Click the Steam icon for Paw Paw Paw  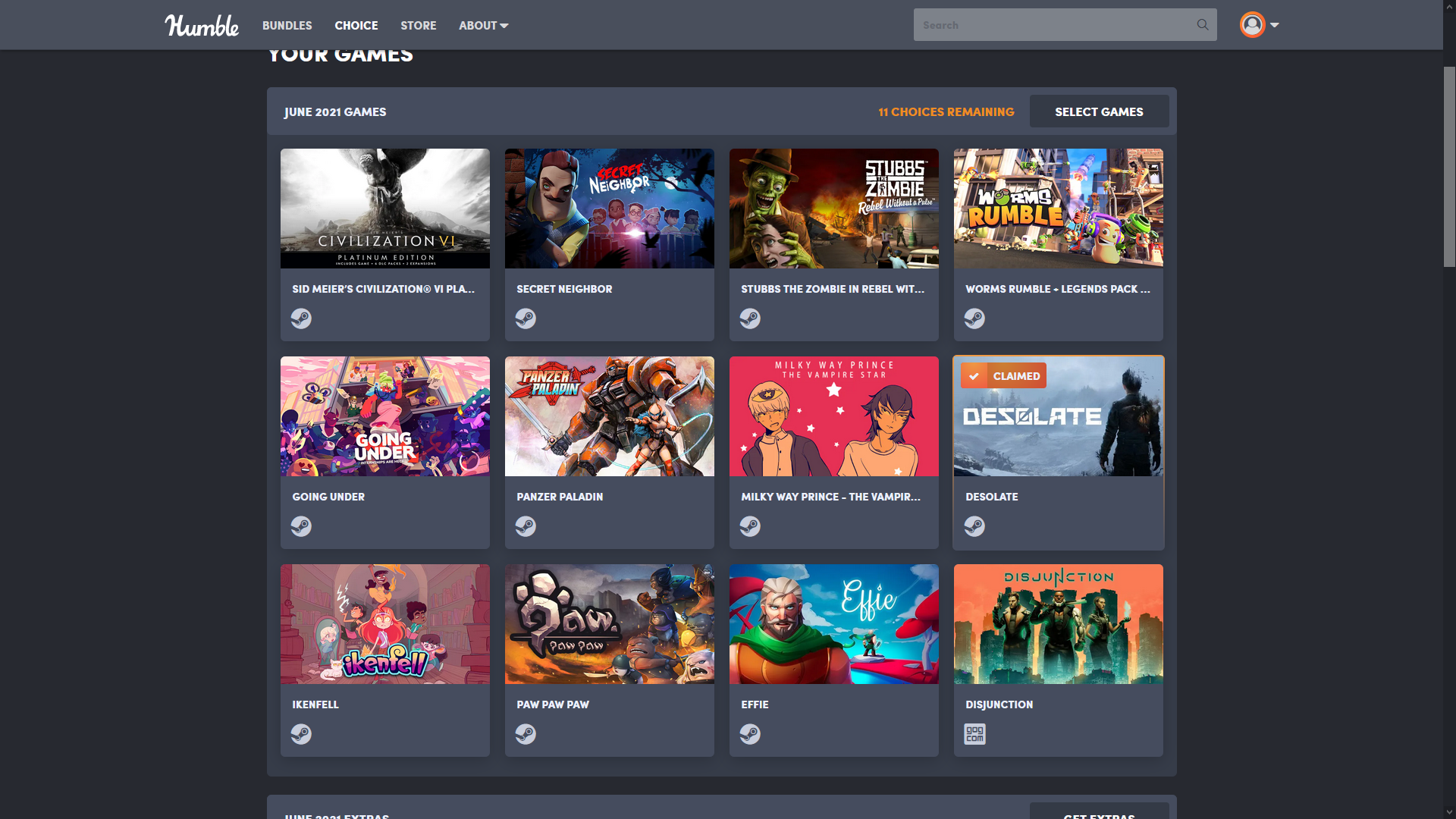click(x=526, y=733)
